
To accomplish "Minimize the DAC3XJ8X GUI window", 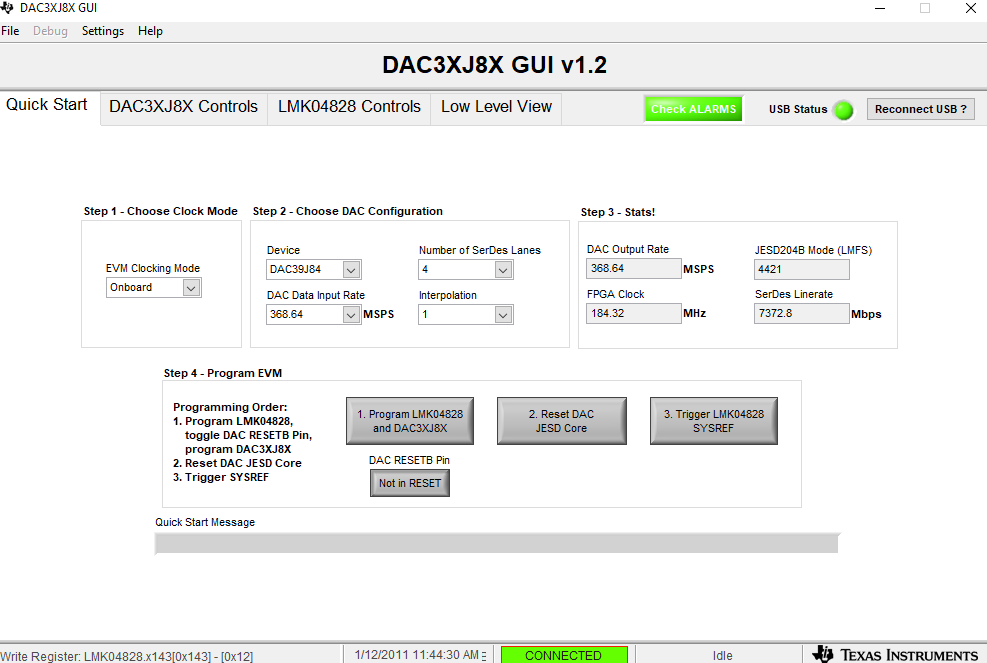I will click(x=880, y=8).
